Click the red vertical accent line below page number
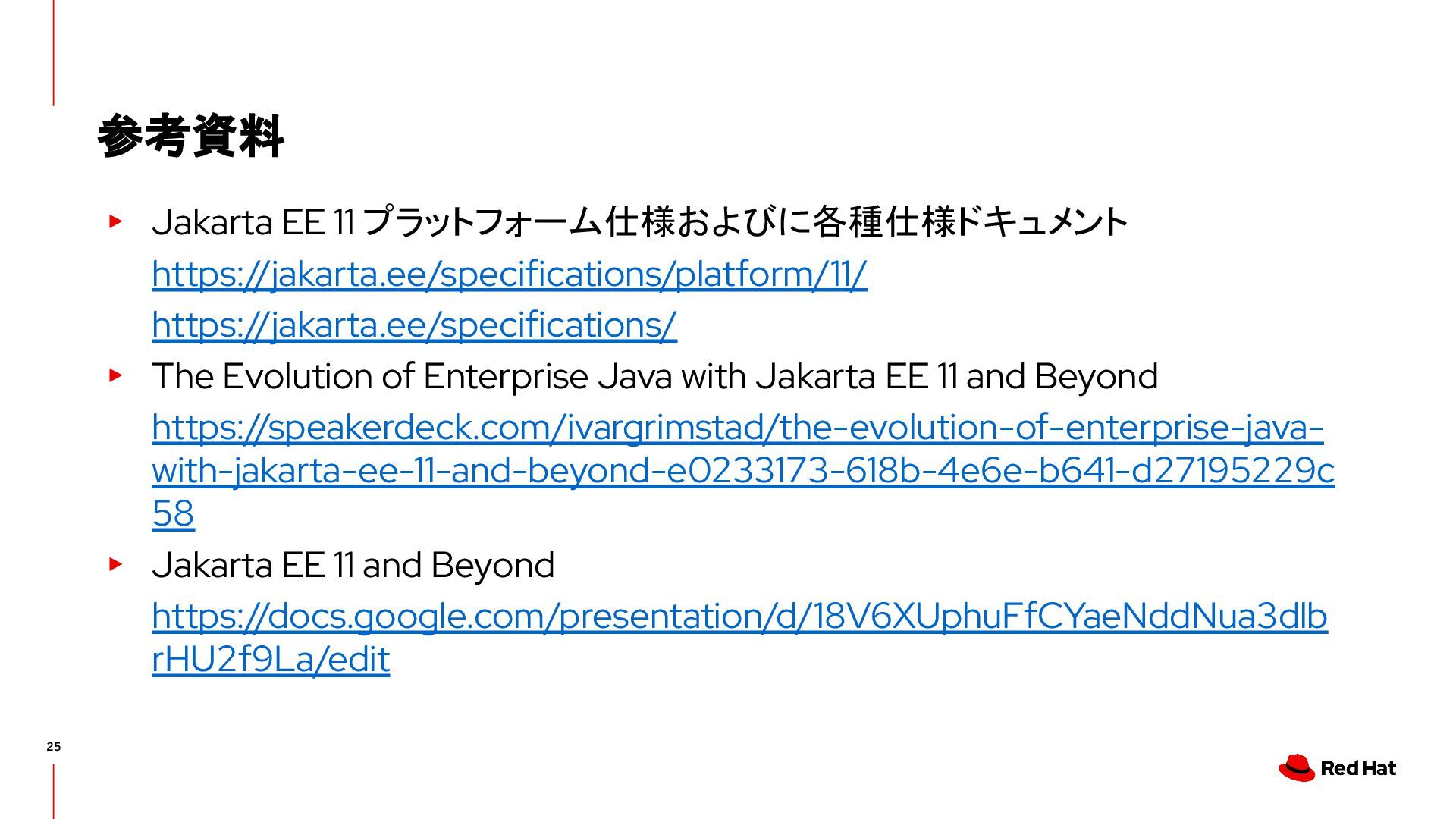The image size is (1456, 819). tap(54, 791)
